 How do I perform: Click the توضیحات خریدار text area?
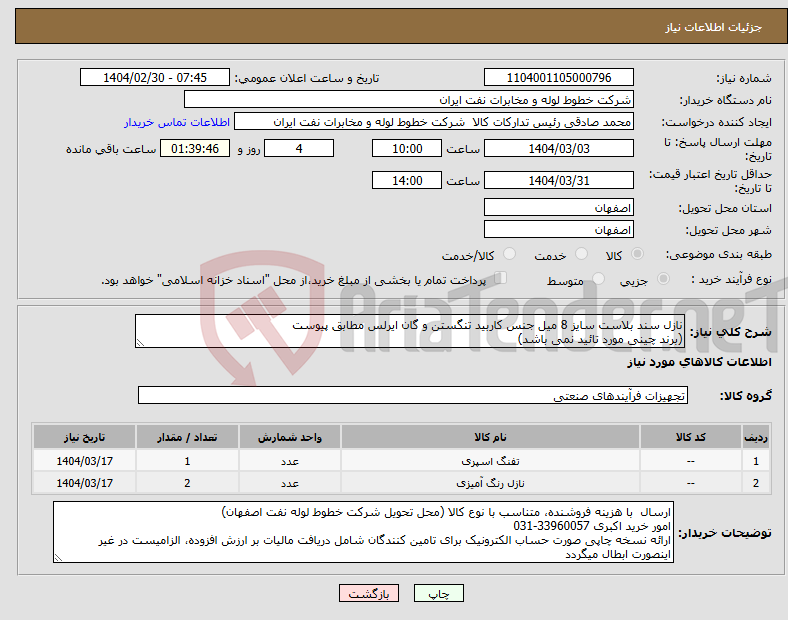(x=363, y=532)
